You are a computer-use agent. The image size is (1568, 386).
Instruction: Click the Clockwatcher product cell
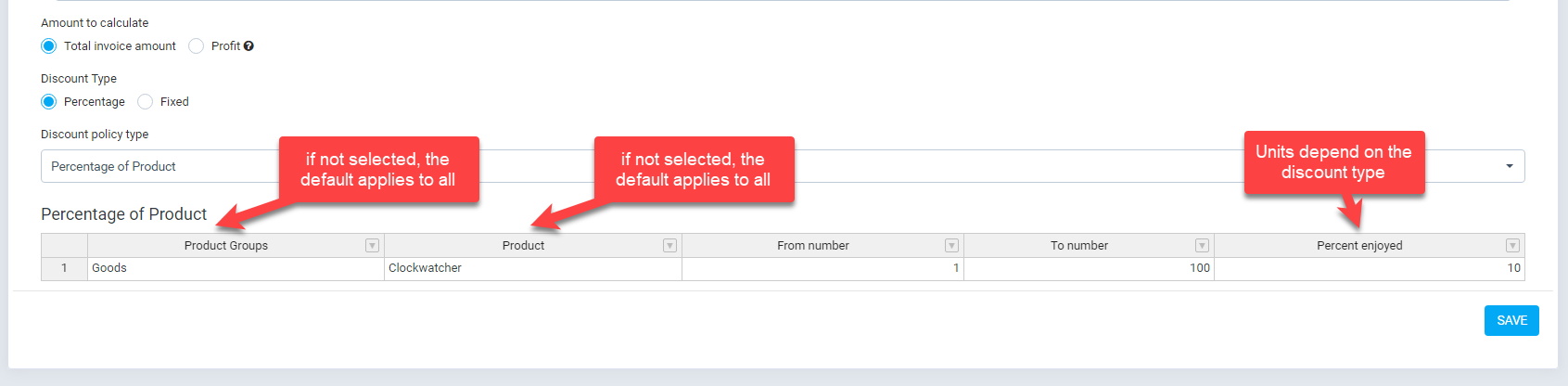(x=533, y=268)
